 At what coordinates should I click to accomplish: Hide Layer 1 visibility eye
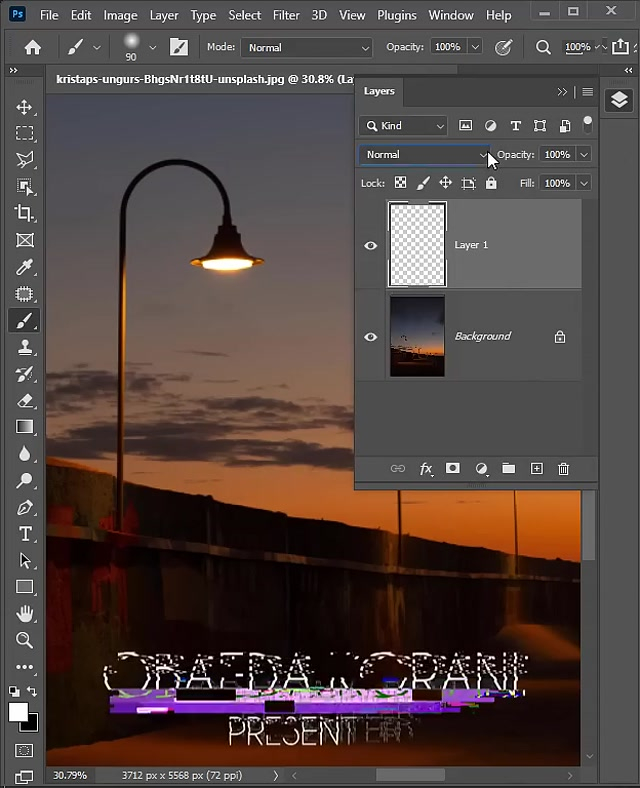point(371,245)
